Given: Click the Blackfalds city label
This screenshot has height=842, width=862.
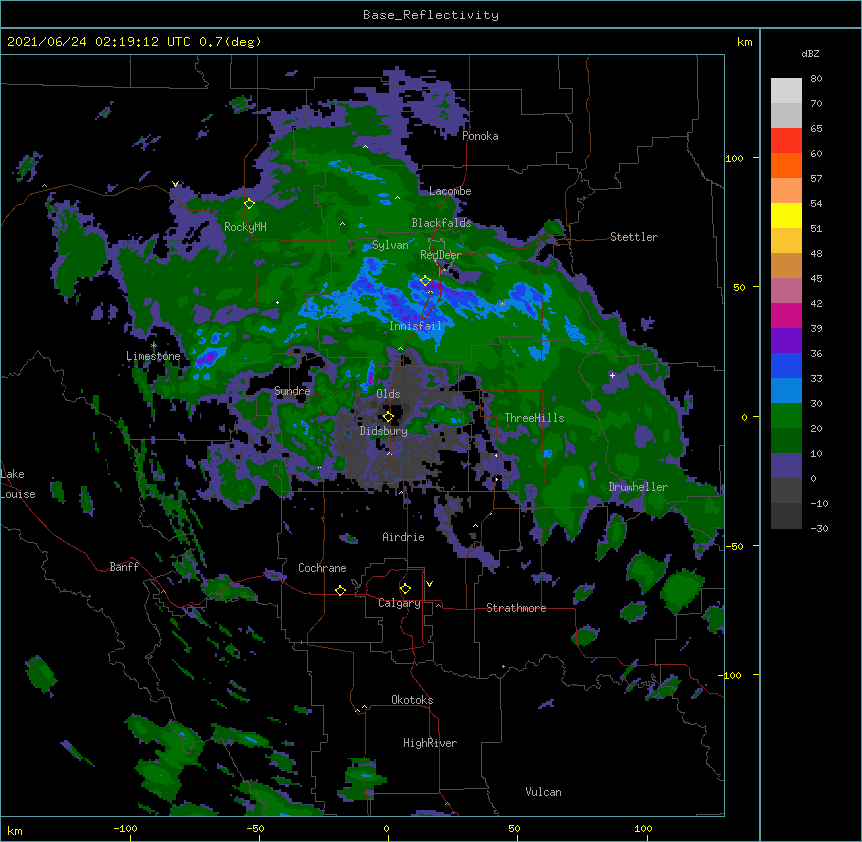Looking at the screenshot, I should (x=441, y=223).
